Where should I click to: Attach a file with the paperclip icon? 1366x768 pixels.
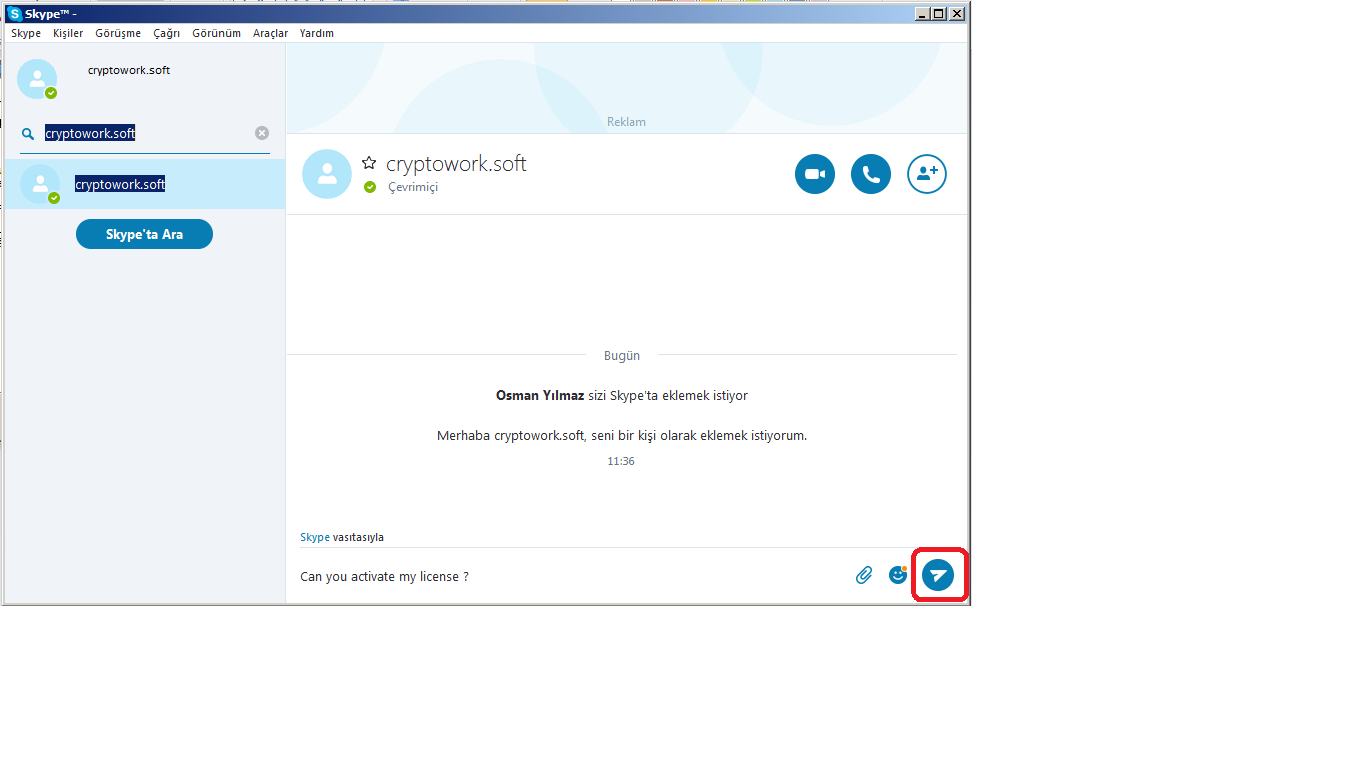[864, 575]
